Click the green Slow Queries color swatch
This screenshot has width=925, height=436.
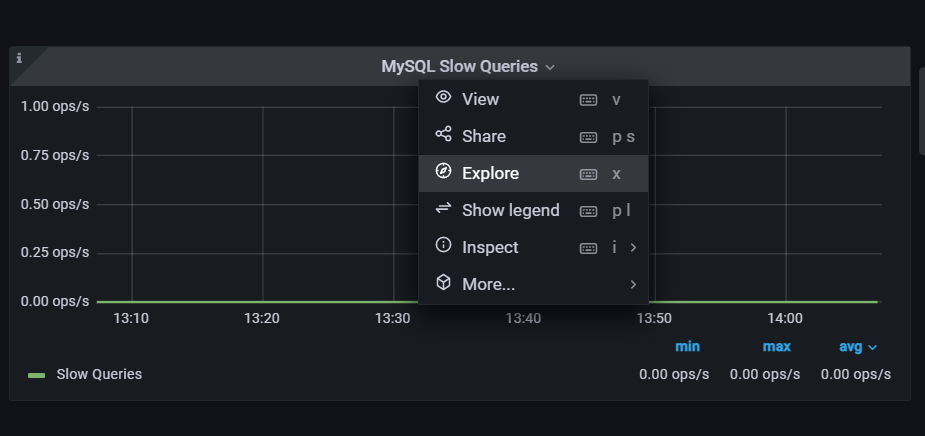37,375
